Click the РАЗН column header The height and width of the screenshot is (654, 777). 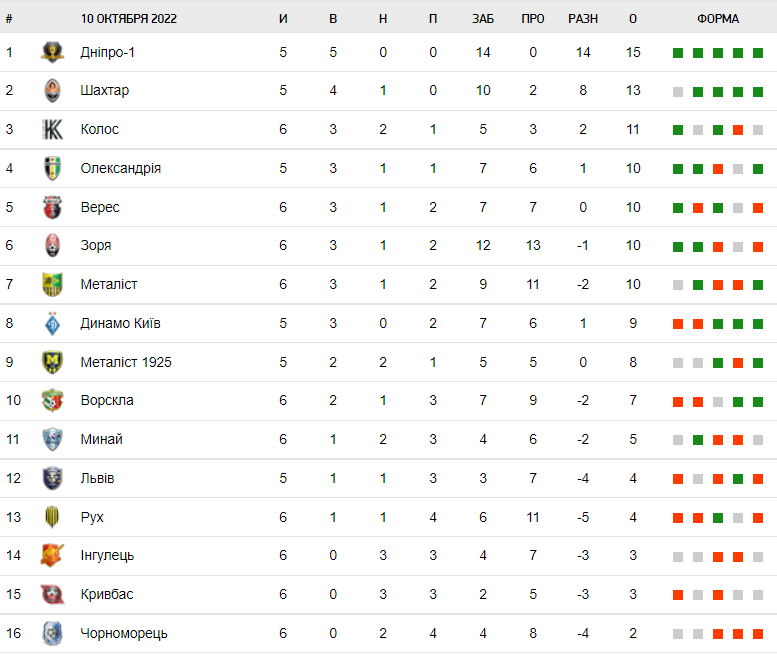(583, 19)
